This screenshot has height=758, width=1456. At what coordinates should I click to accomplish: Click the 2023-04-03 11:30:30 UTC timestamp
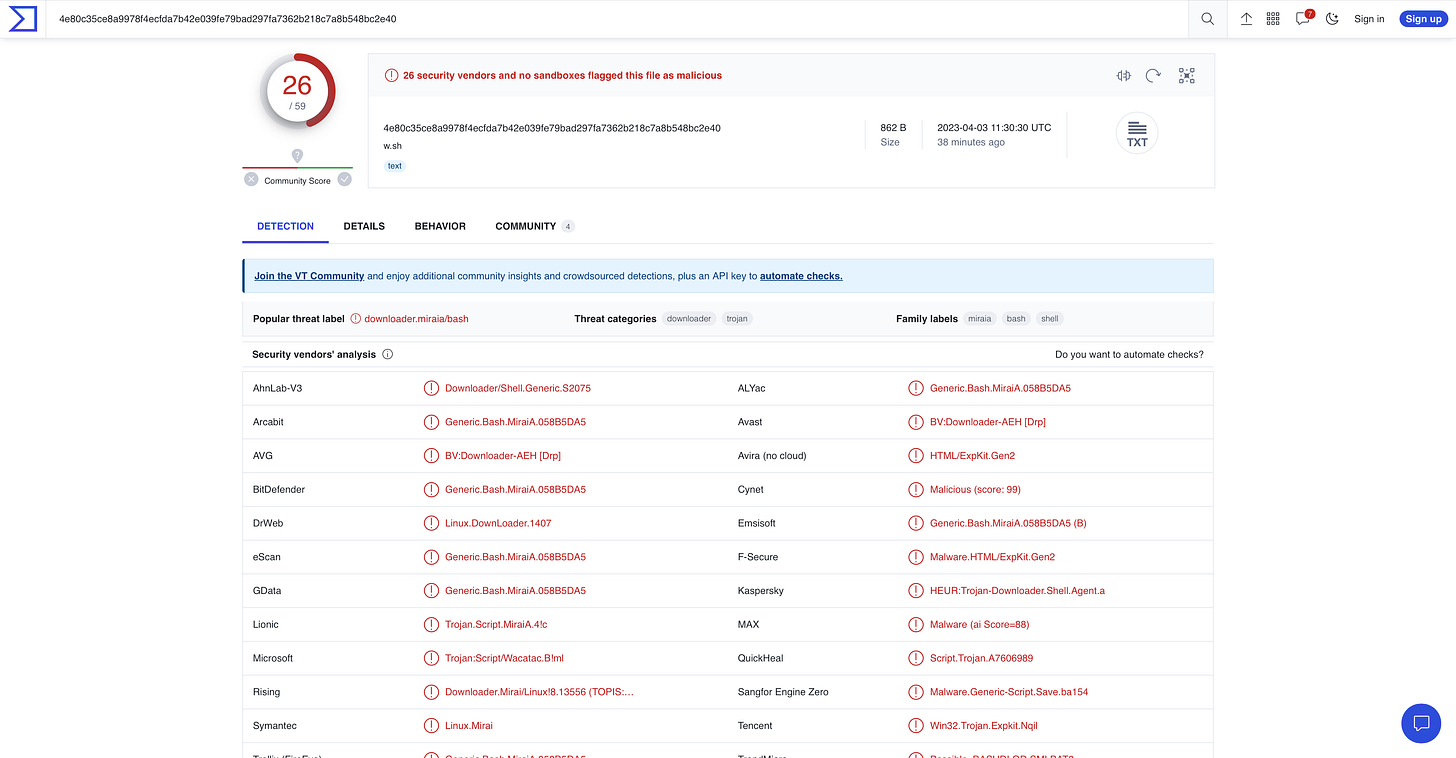pyautogui.click(x=994, y=128)
